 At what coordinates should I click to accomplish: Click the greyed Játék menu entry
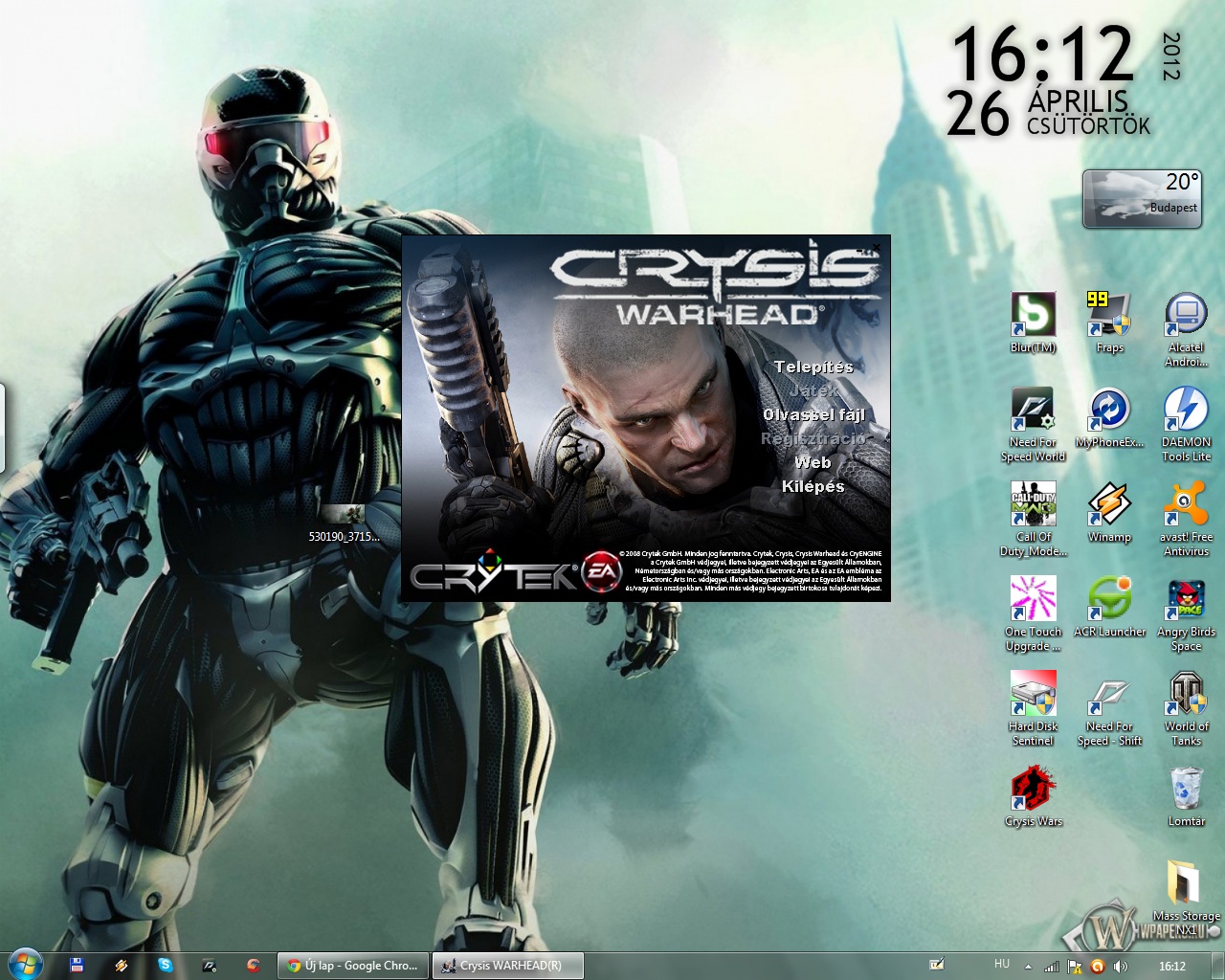[813, 390]
